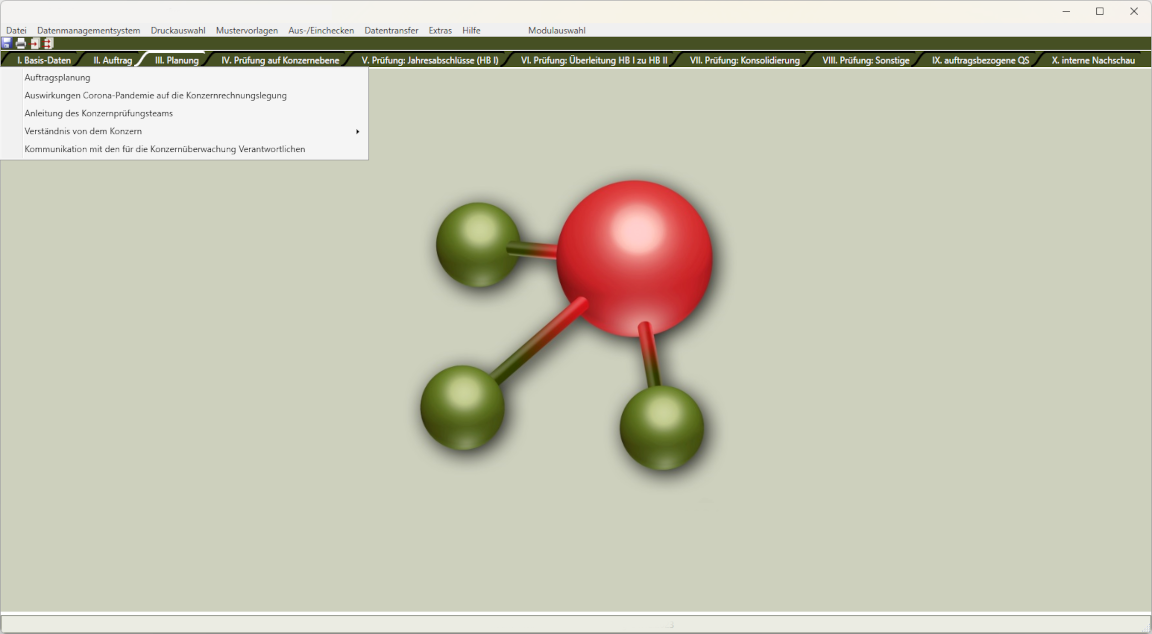Click the large red sphere in the logo
The width and height of the screenshot is (1152, 634).
[x=634, y=258]
